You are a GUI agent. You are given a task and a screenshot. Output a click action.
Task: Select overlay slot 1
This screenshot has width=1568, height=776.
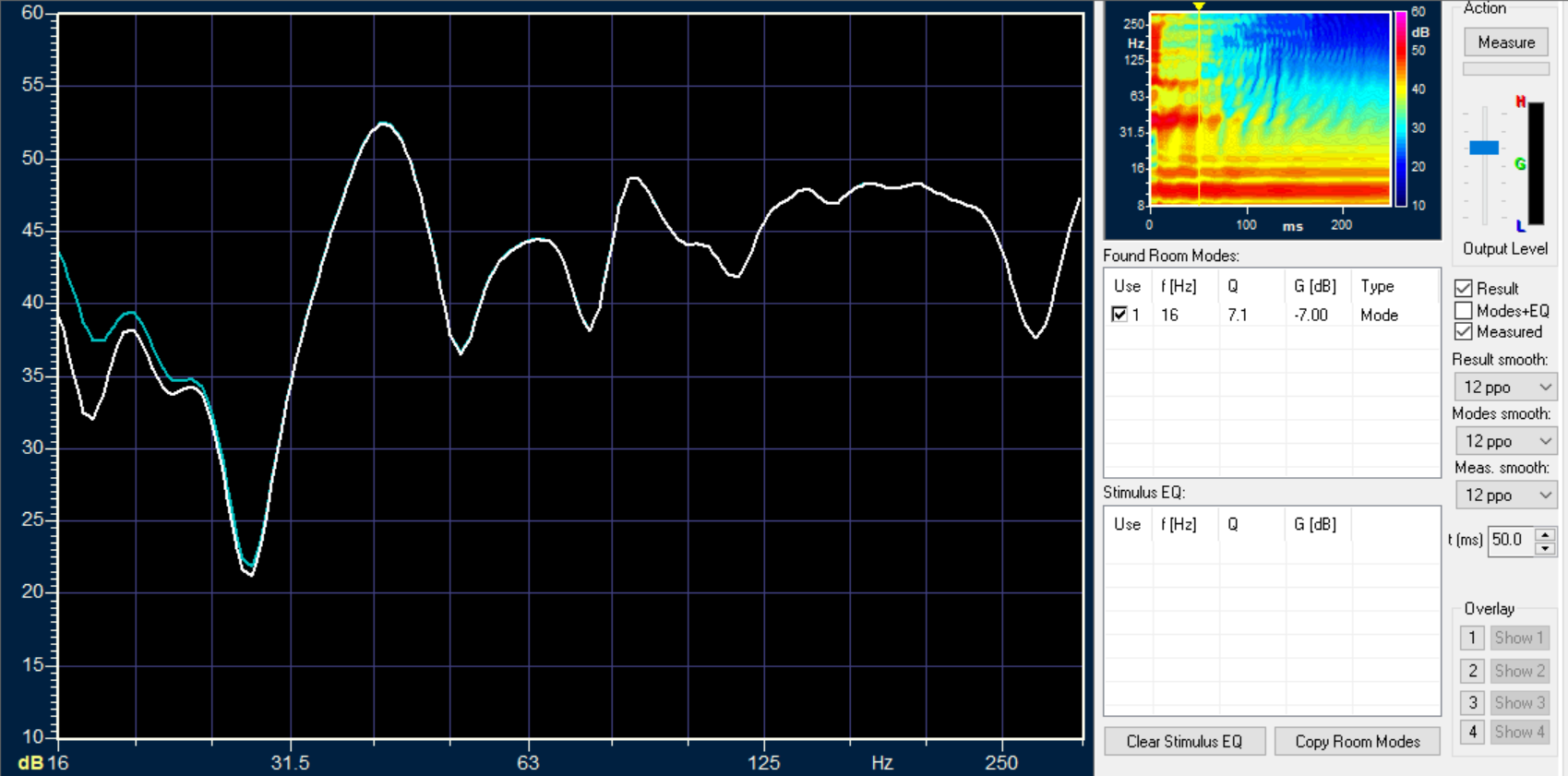coord(1472,638)
